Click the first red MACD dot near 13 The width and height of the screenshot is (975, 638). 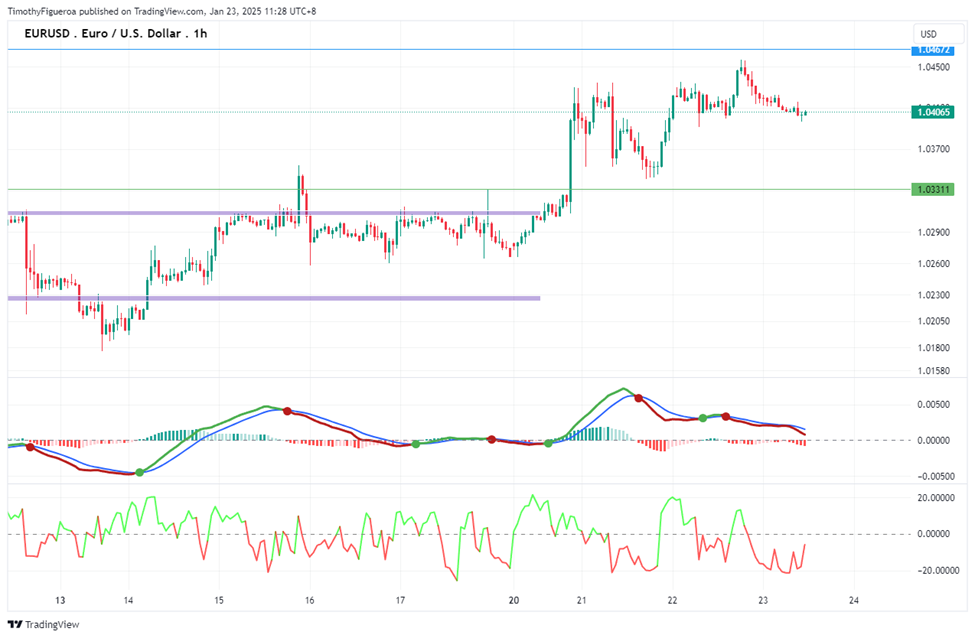click(30, 447)
